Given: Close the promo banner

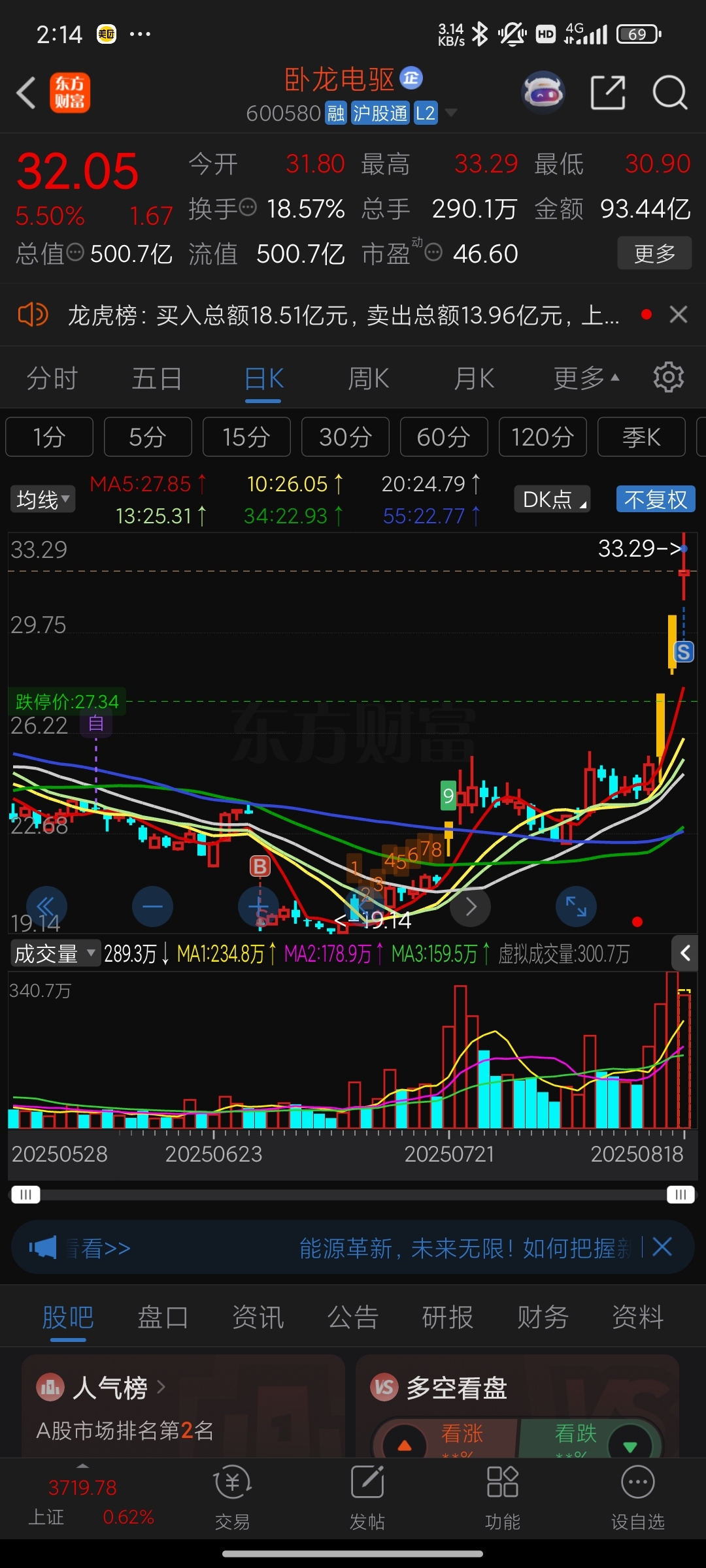Looking at the screenshot, I should [662, 1247].
